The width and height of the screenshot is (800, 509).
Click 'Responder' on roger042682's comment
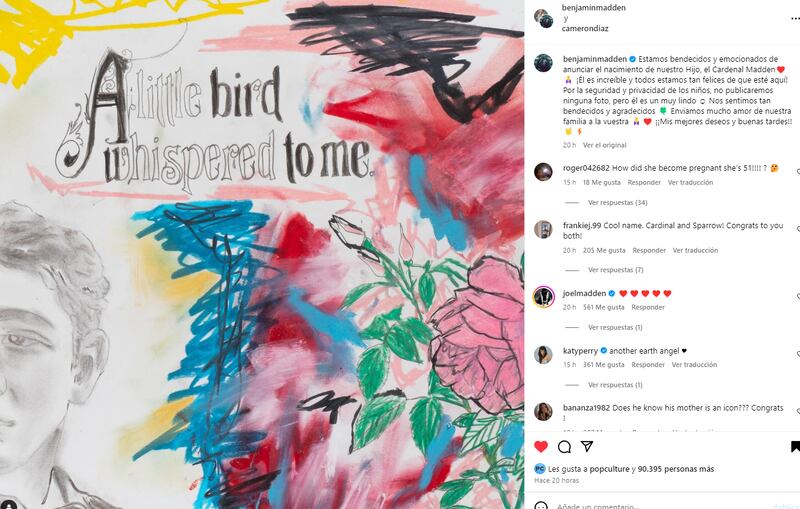(644, 182)
